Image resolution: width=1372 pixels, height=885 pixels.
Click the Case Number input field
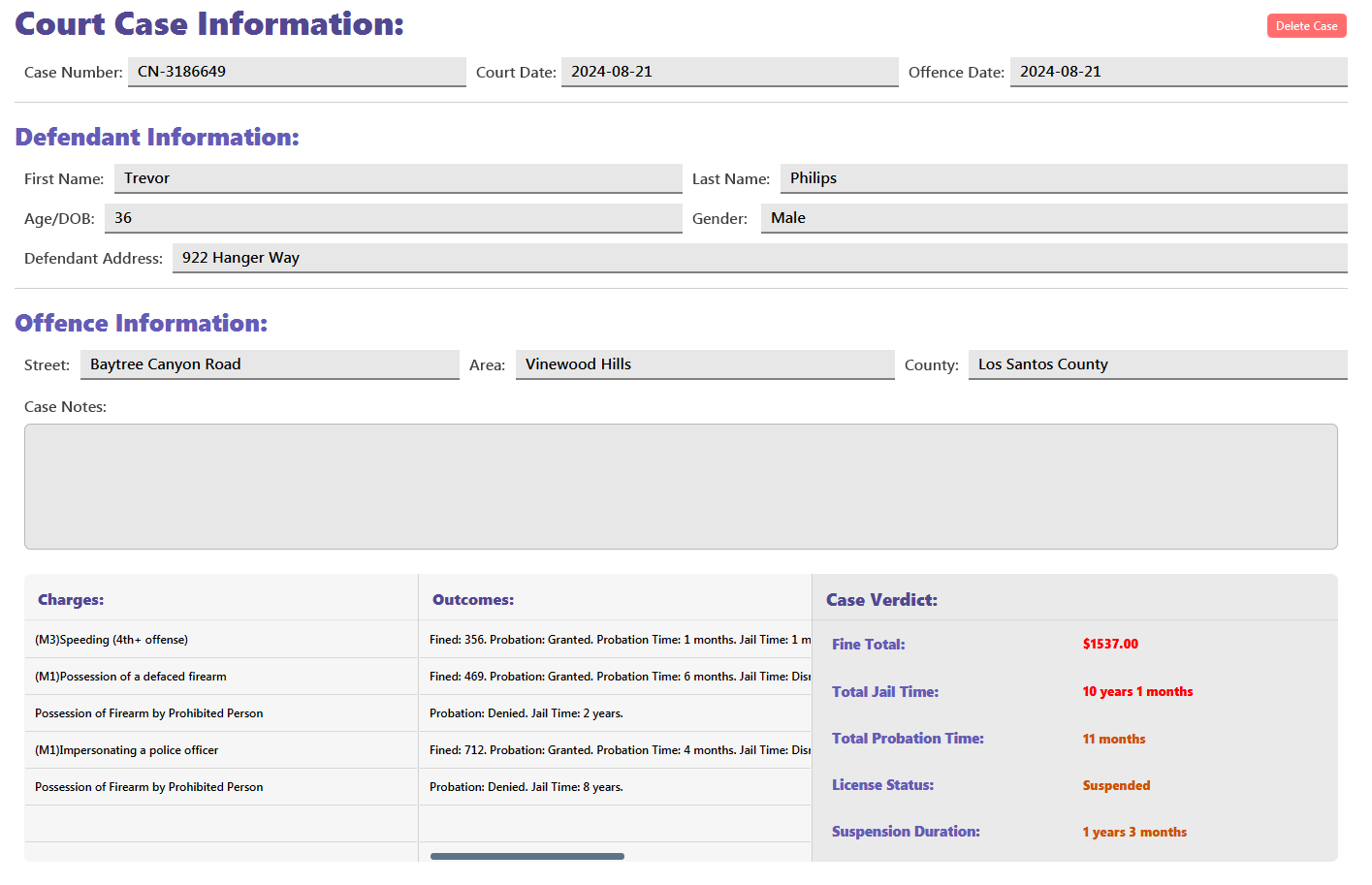click(296, 72)
